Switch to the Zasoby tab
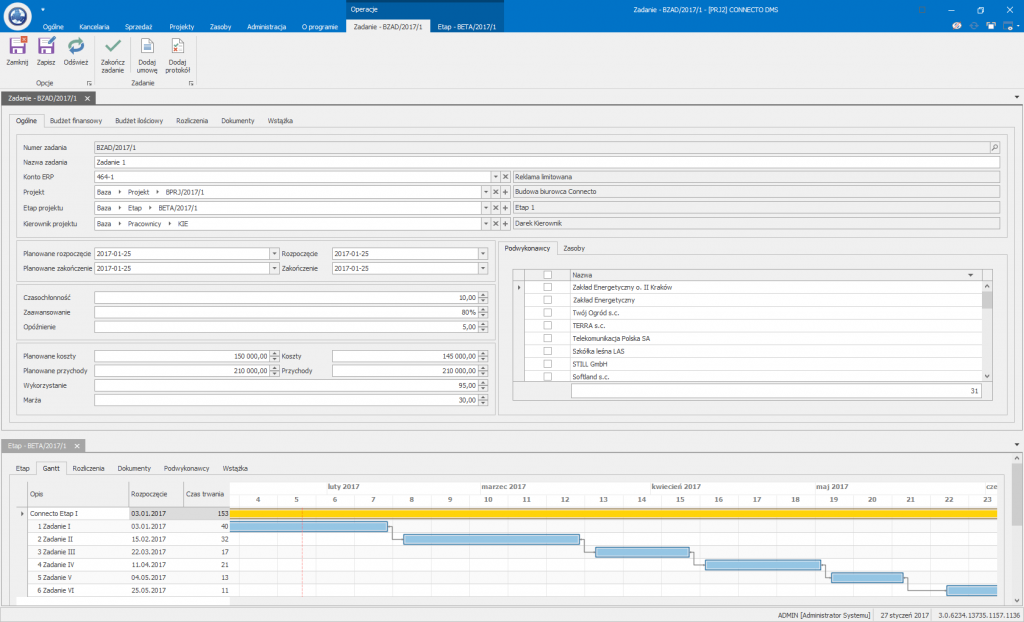Image resolution: width=1024 pixels, height=622 pixels. [x=574, y=248]
